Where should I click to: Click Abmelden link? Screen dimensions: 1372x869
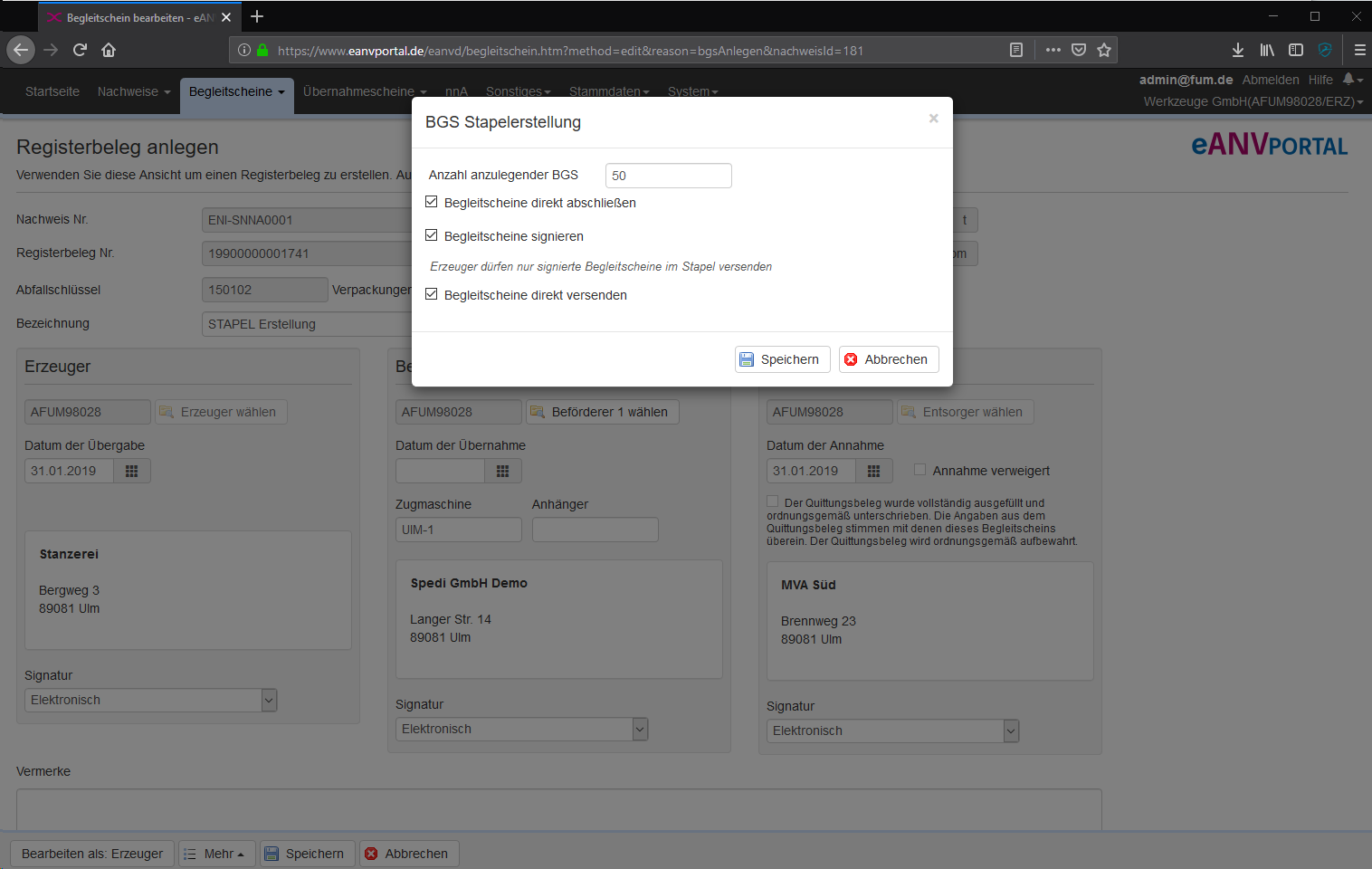[1270, 80]
